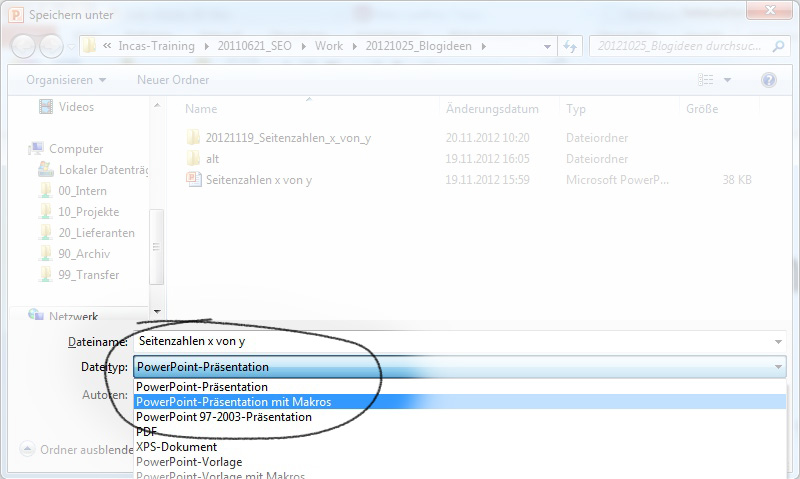Select Computer in navigation pane
This screenshot has height=479, width=800.
coord(76,149)
